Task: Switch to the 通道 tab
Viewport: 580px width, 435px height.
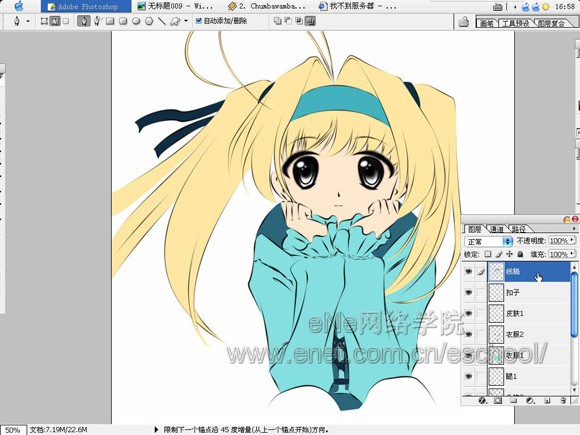Action: 496,229
